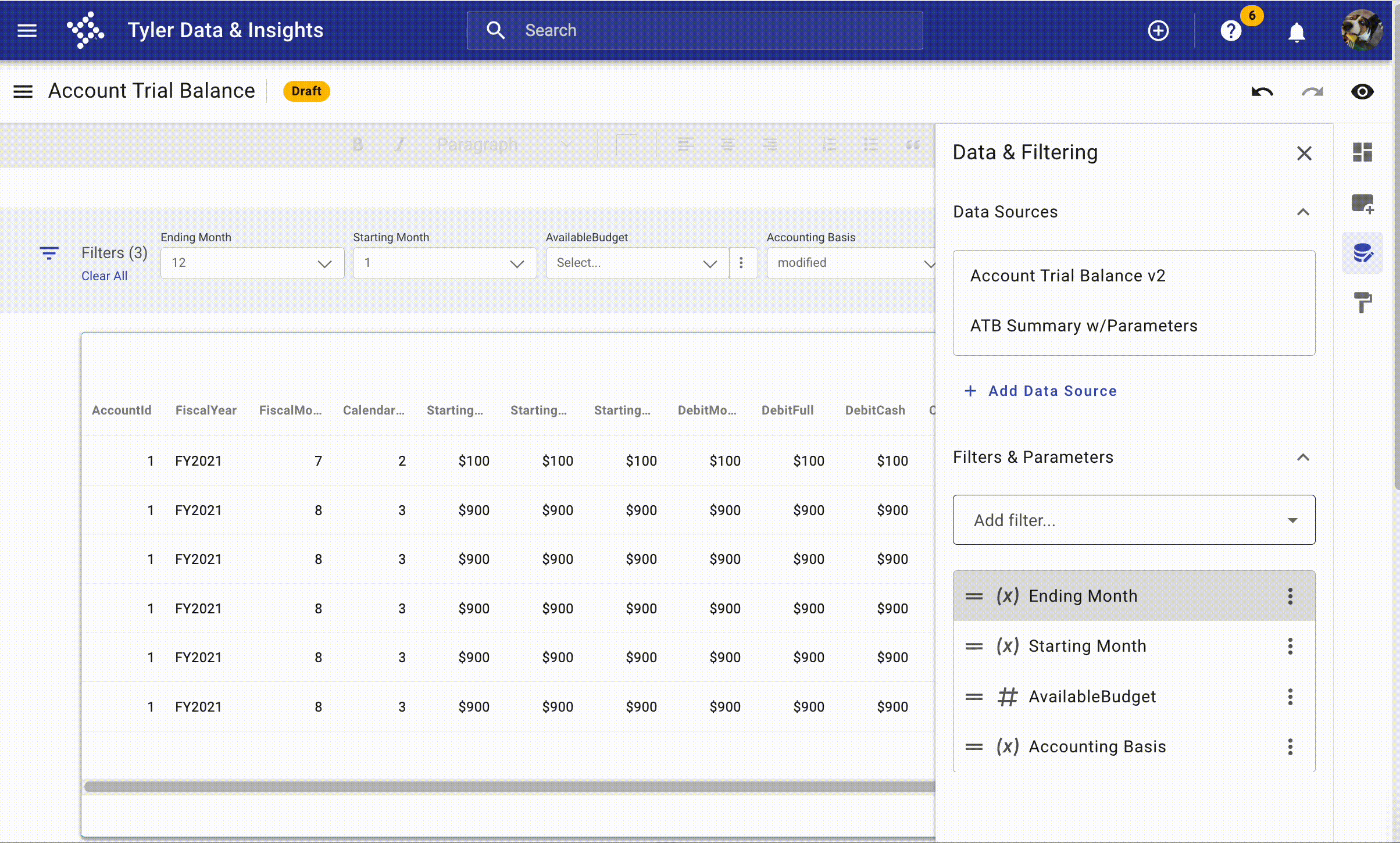This screenshot has width=1400, height=843.
Task: Open the help question mark icon
Action: 1230,30
